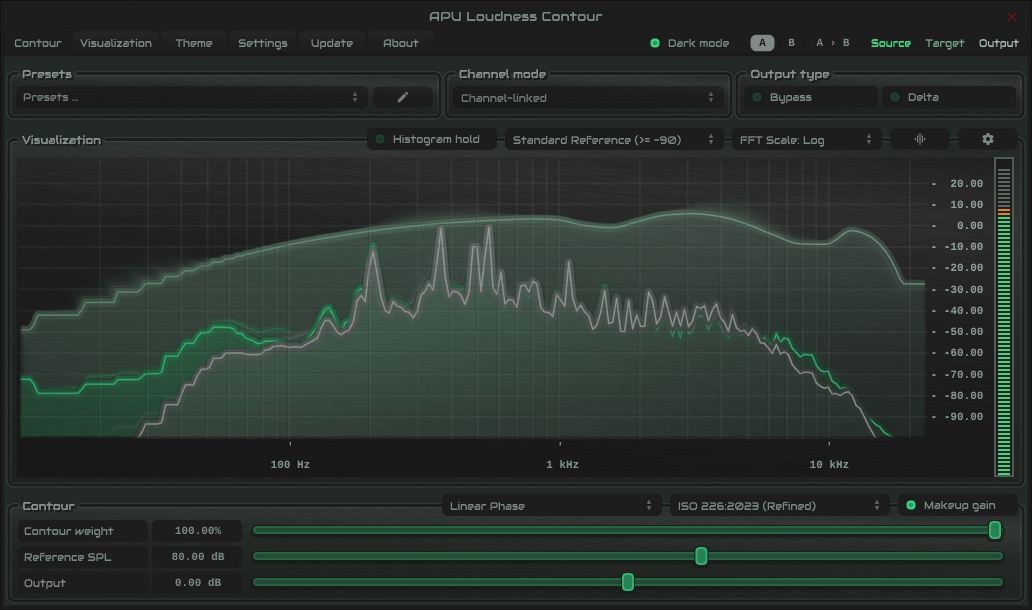Toggle Dark mode
This screenshot has width=1032, height=610.
click(690, 43)
